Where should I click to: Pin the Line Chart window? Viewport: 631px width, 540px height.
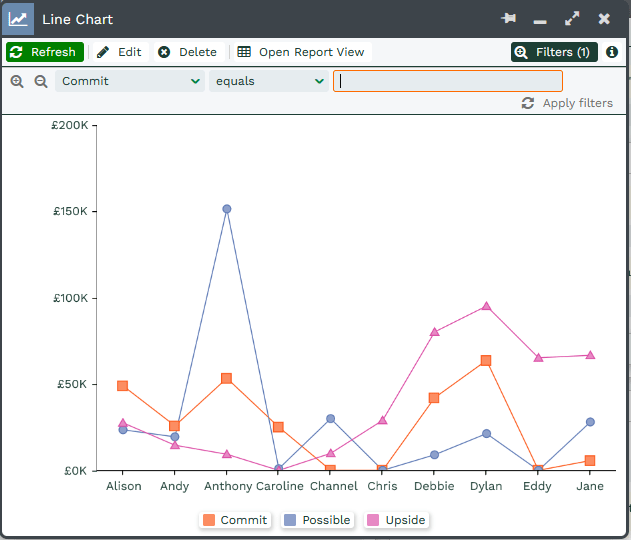click(x=508, y=19)
